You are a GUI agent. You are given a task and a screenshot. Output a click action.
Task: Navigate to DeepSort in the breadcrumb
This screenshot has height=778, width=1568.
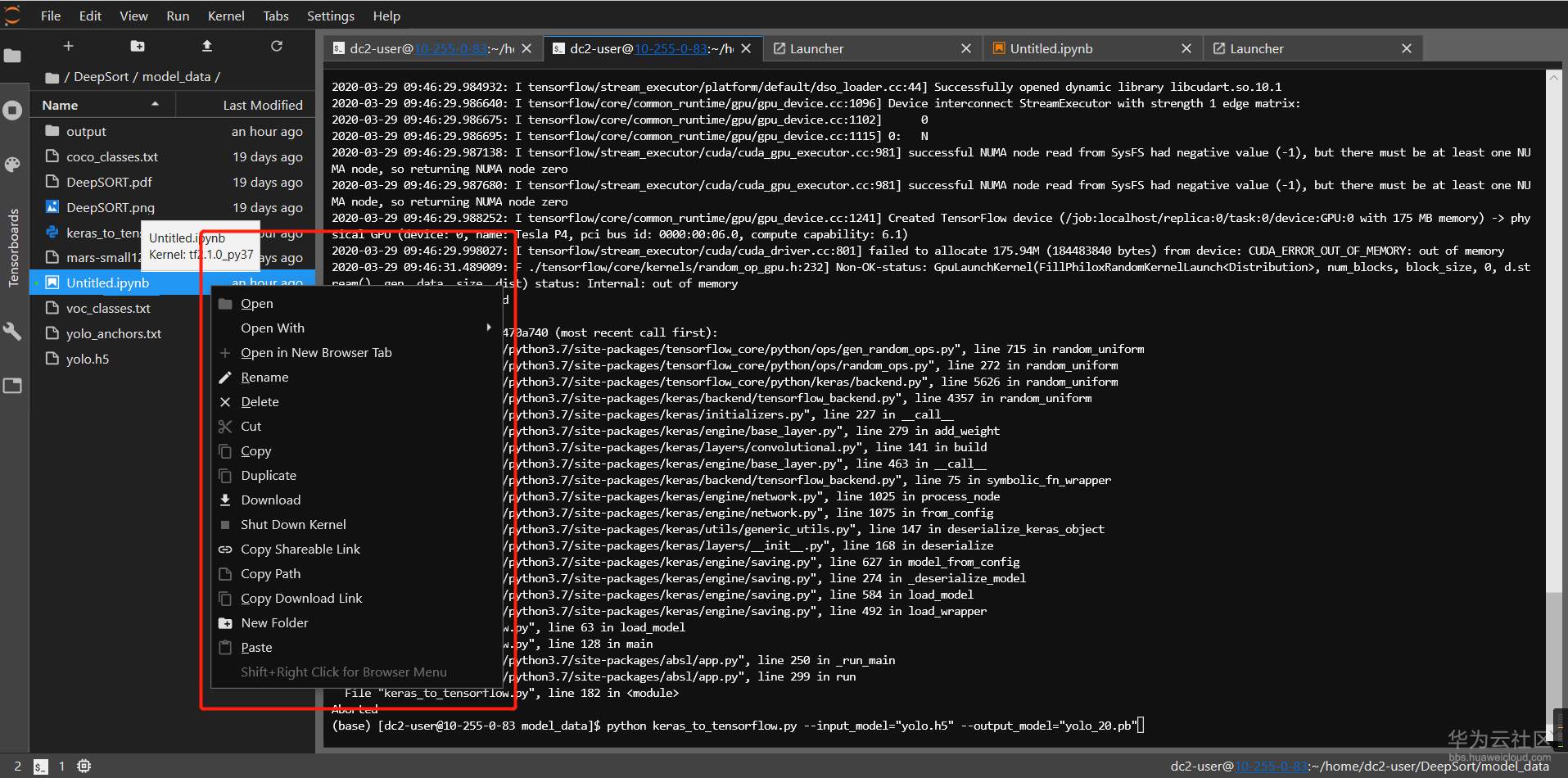click(102, 77)
